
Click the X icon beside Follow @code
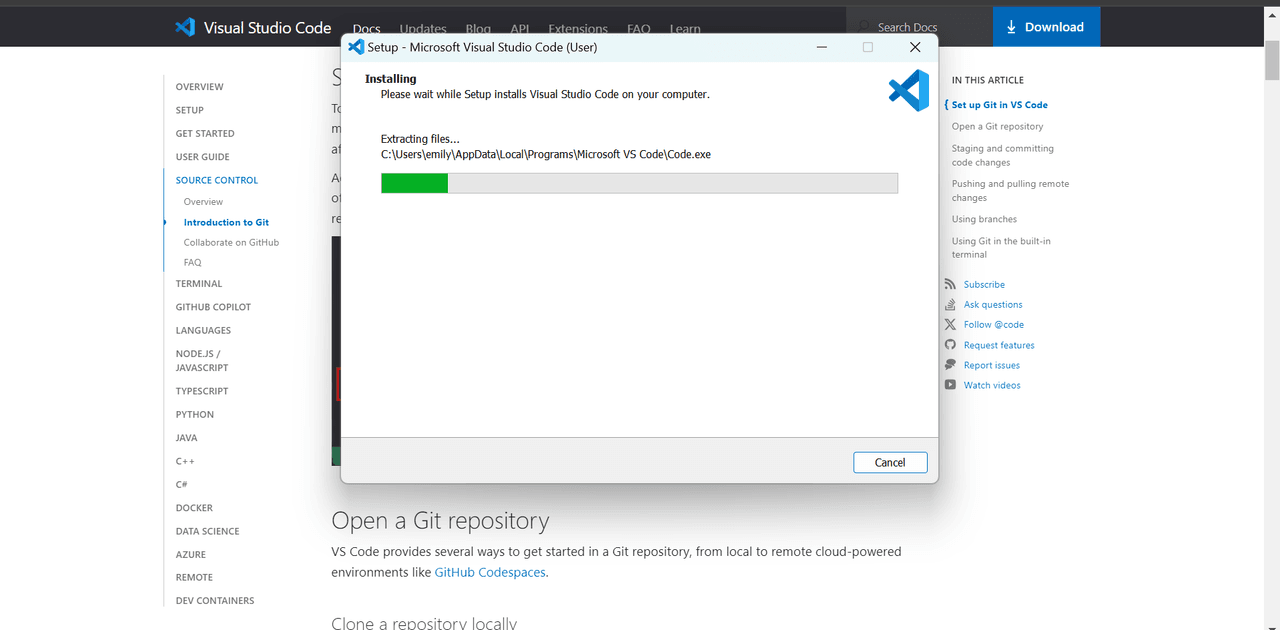pyautogui.click(x=950, y=325)
